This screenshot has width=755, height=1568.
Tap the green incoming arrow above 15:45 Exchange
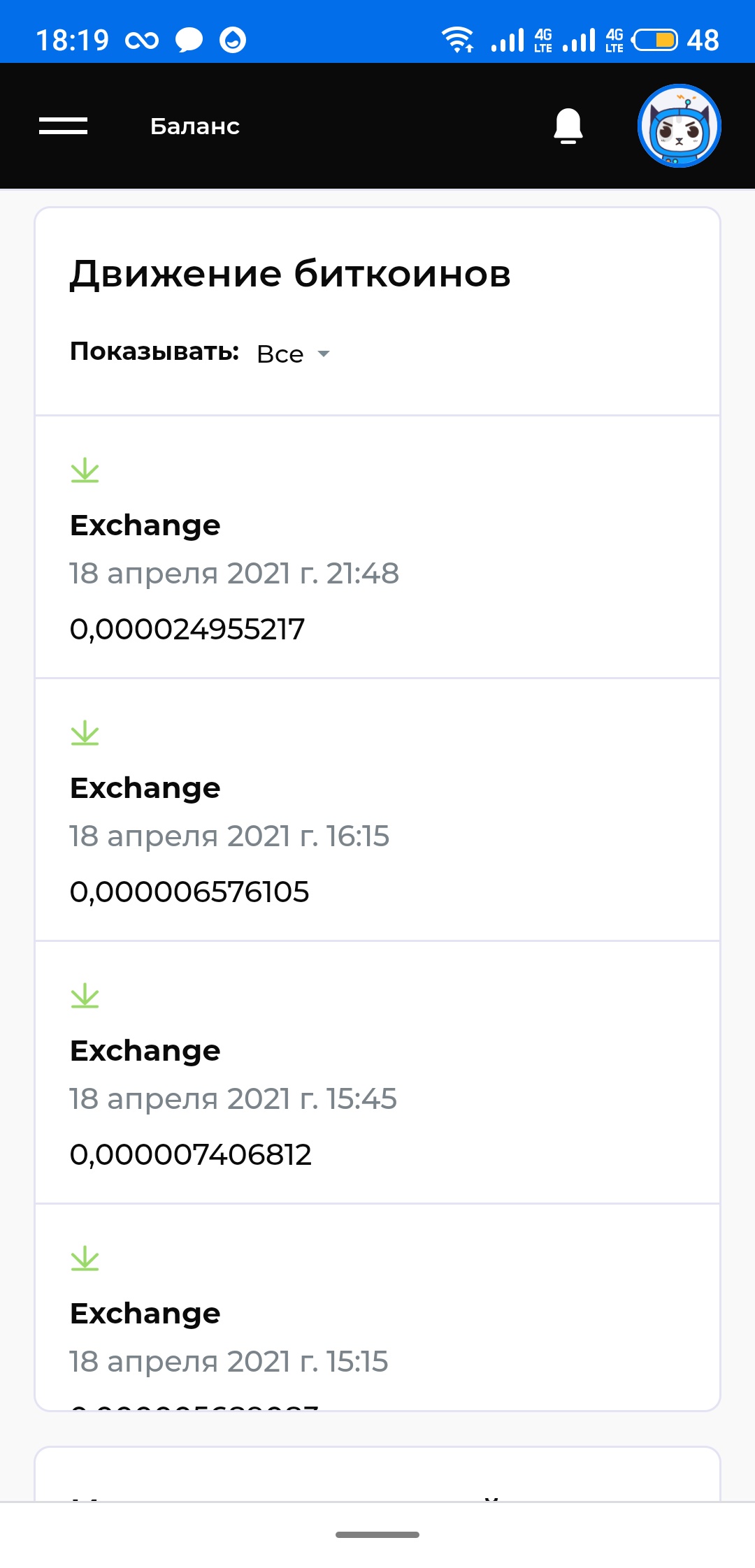85,996
